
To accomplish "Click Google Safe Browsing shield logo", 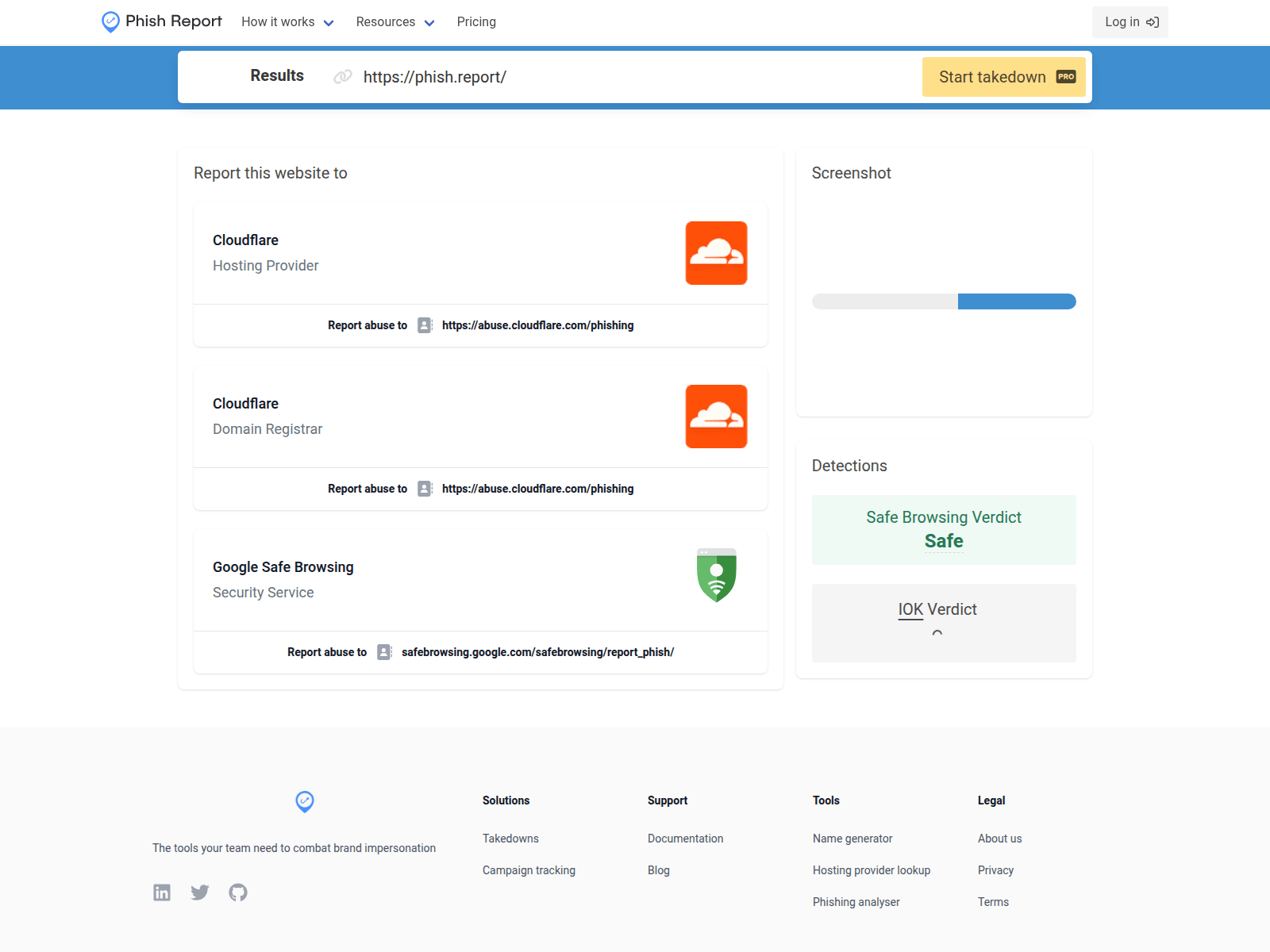I will point(717,575).
